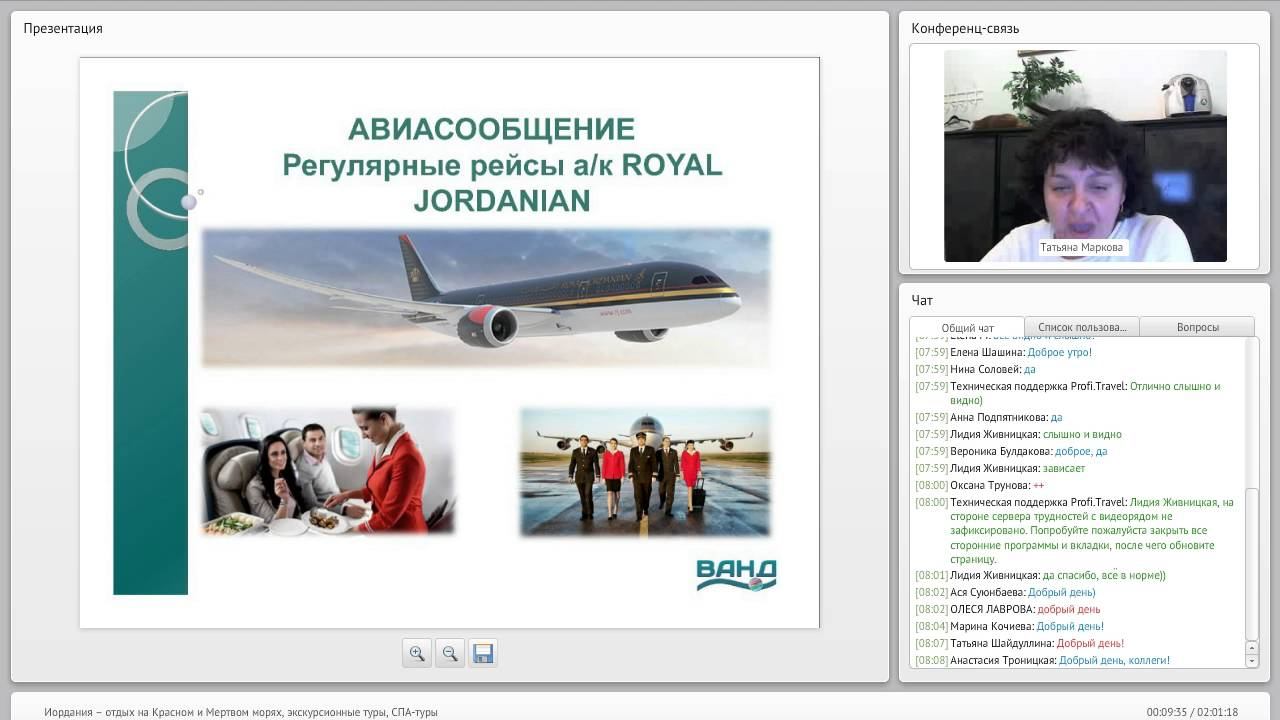
Task: Click the ВАНД logo on the slide
Action: pyautogui.click(x=736, y=575)
